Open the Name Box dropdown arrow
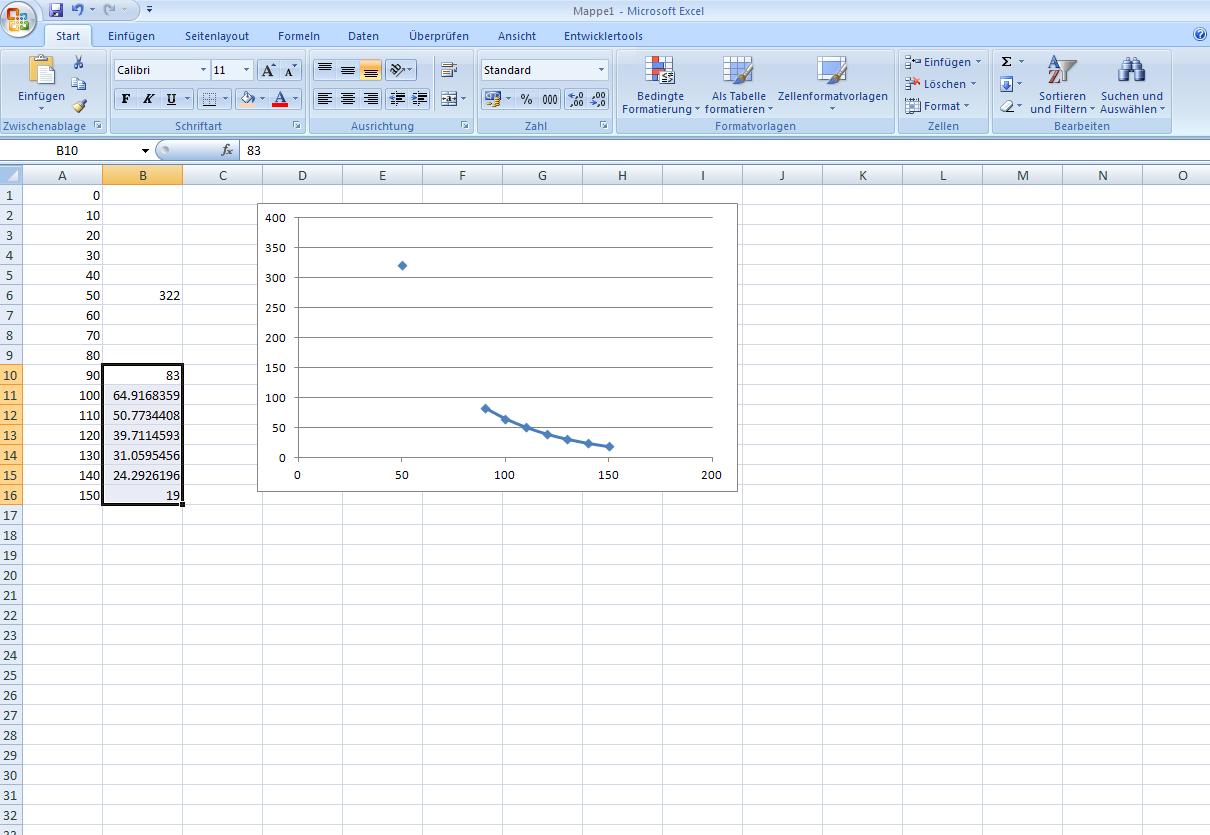This screenshot has height=835, width=1210. (145, 151)
